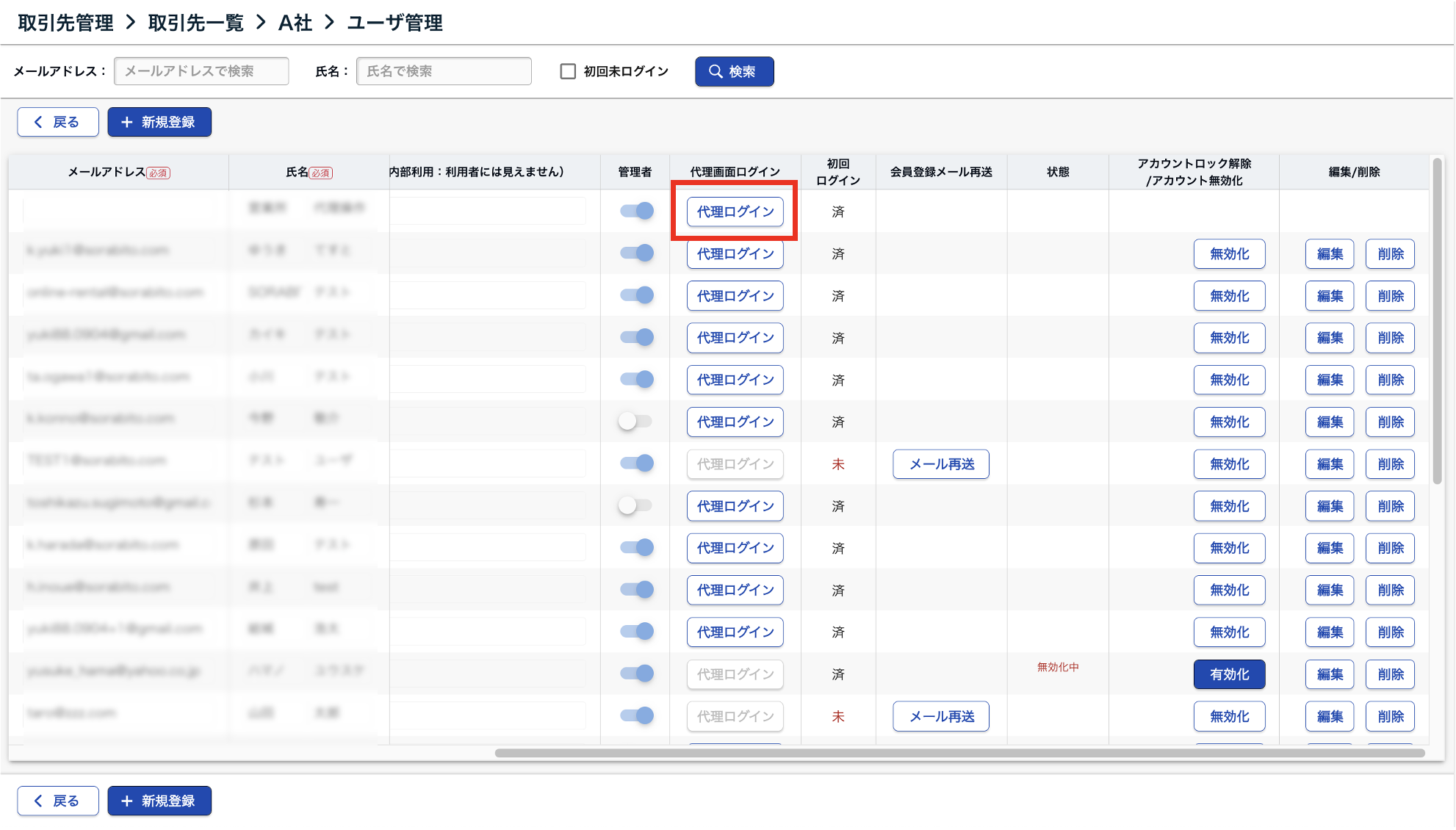Click the top plus new registration button

coord(159,122)
